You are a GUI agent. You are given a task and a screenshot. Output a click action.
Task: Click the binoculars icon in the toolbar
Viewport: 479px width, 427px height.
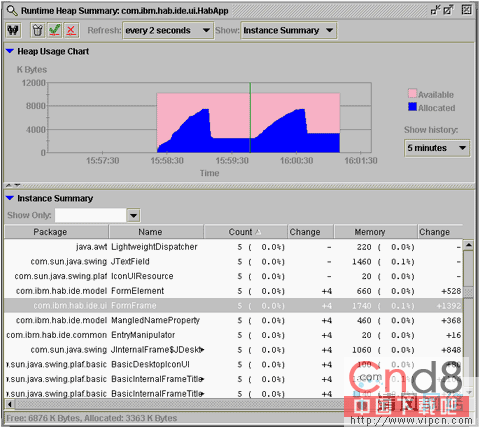[13, 30]
